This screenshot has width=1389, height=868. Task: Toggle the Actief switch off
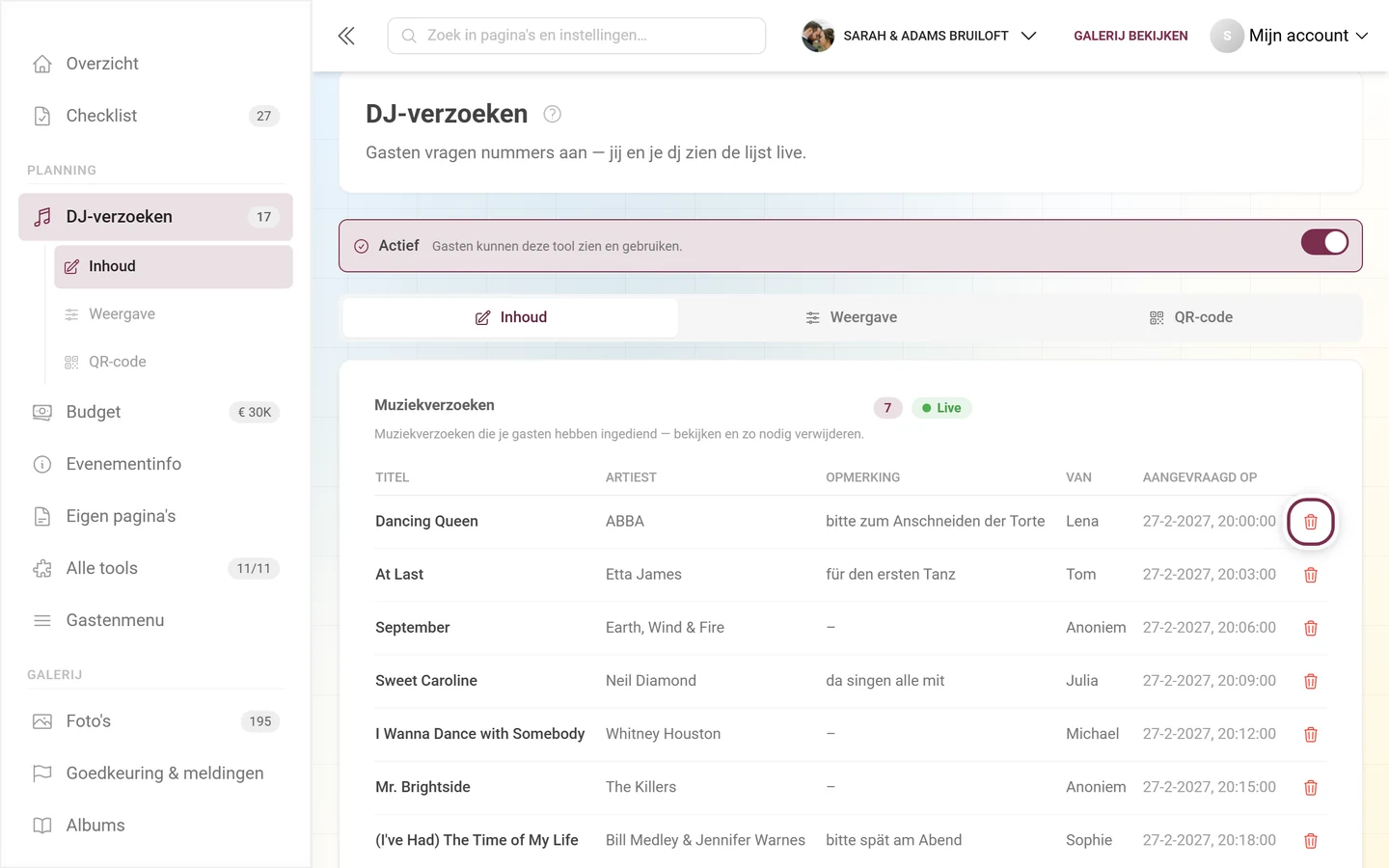[x=1324, y=242]
